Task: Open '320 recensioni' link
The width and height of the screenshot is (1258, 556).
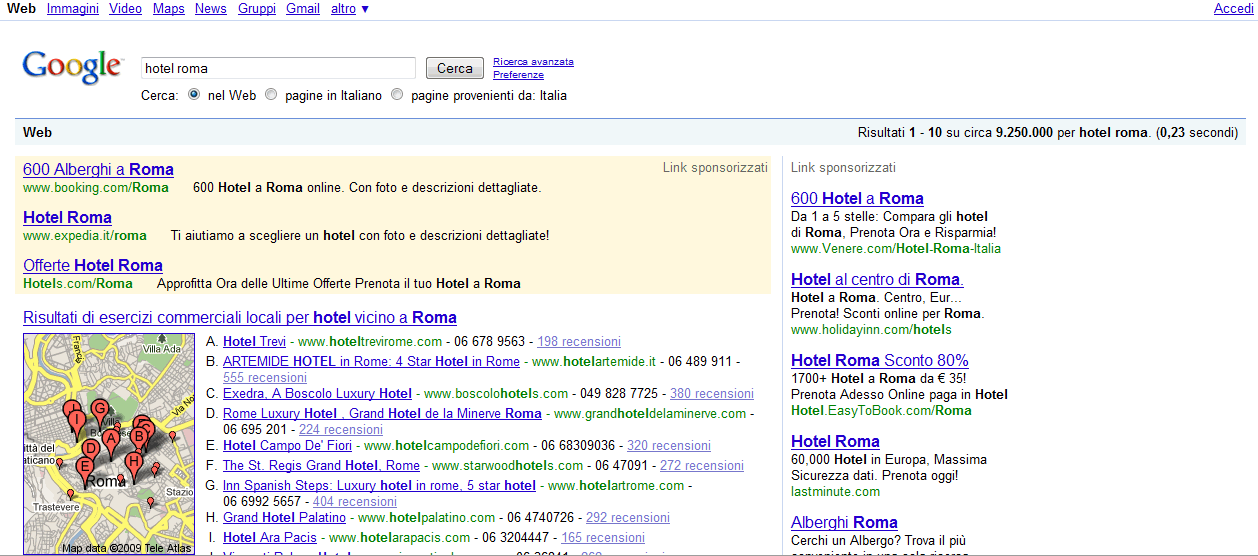Action: coord(669,446)
